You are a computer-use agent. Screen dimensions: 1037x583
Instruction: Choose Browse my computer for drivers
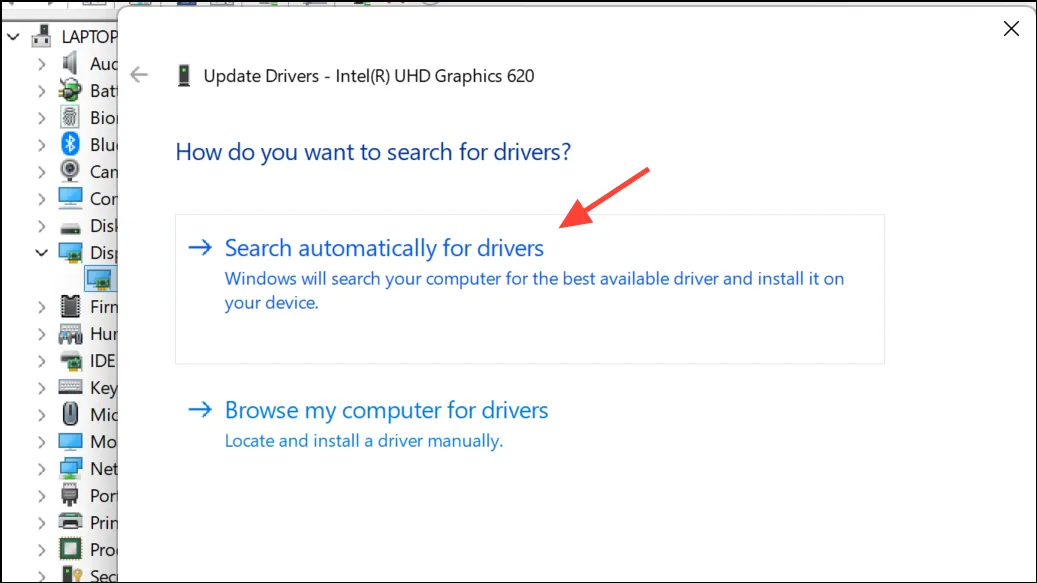pyautogui.click(x=530, y=424)
